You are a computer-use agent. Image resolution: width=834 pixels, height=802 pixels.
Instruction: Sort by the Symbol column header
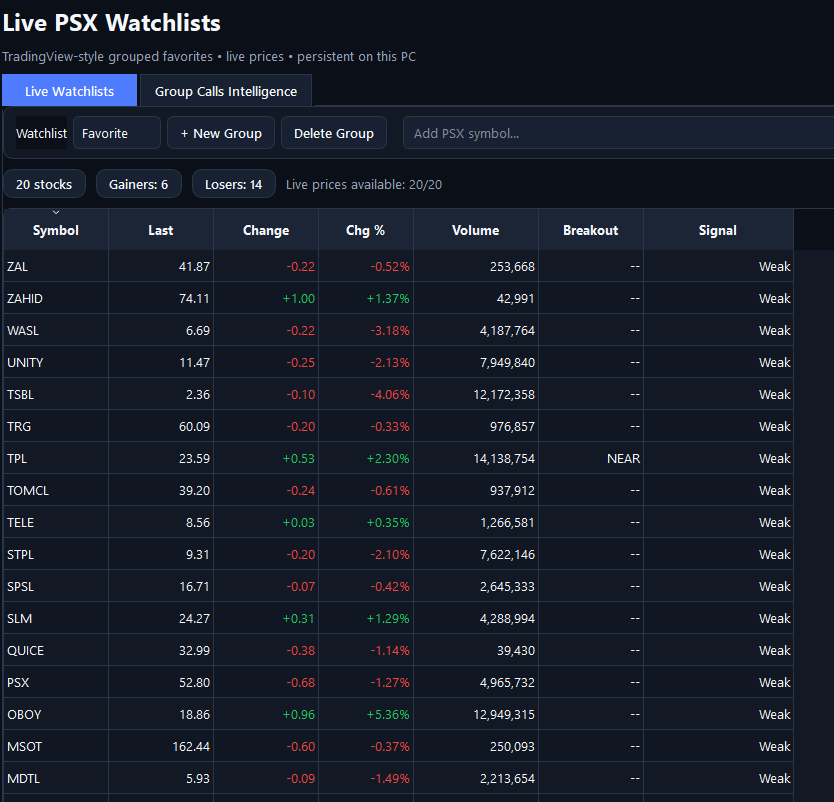point(56,230)
